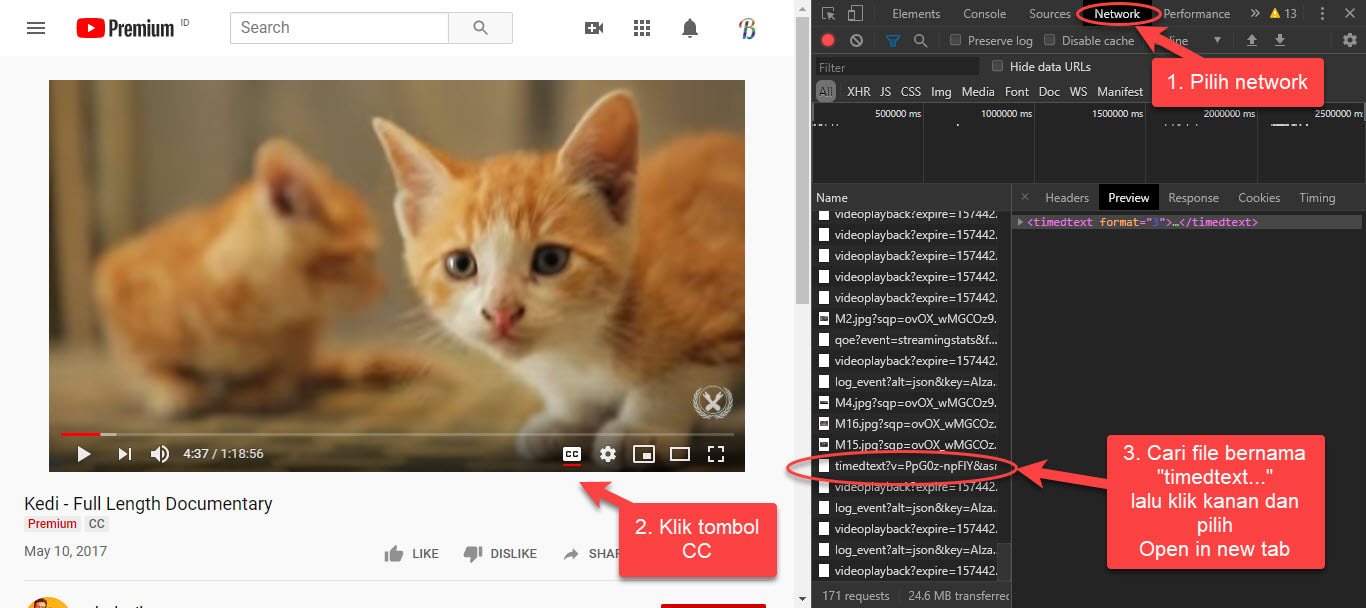Close request details pane with X
Screen dimensions: 1366x608
click(x=1024, y=197)
